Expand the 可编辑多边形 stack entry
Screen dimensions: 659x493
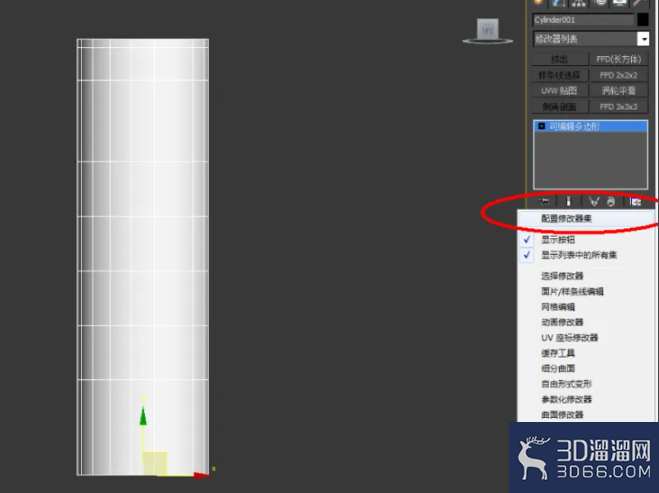click(x=542, y=126)
